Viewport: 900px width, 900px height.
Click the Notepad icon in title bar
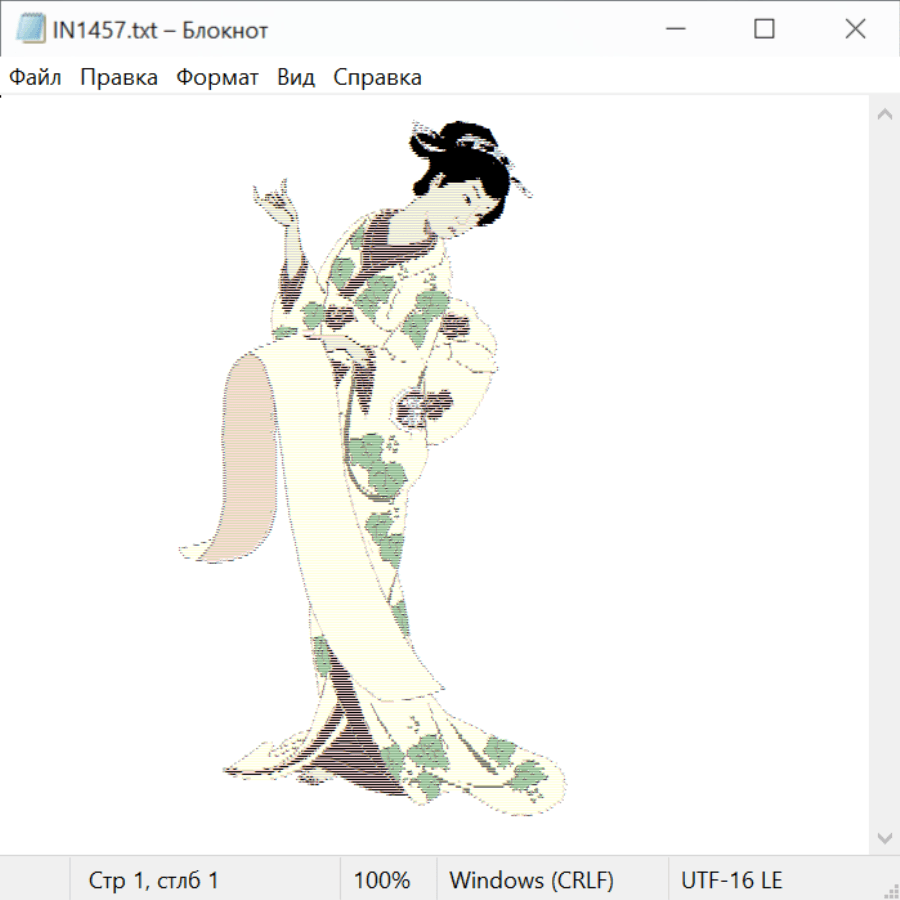30,30
